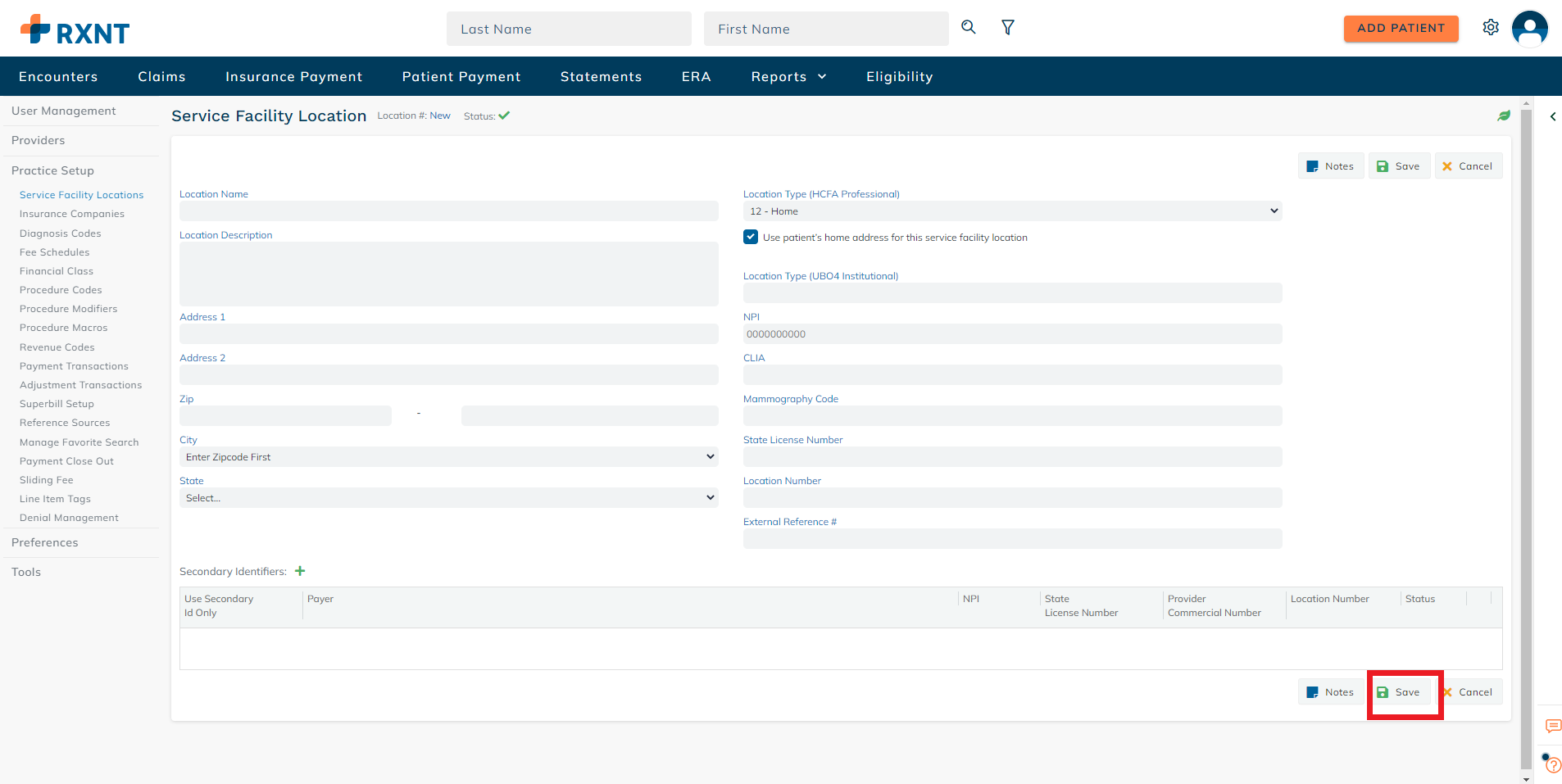
Task: Open Fee Schedules link
Action: coord(55,252)
